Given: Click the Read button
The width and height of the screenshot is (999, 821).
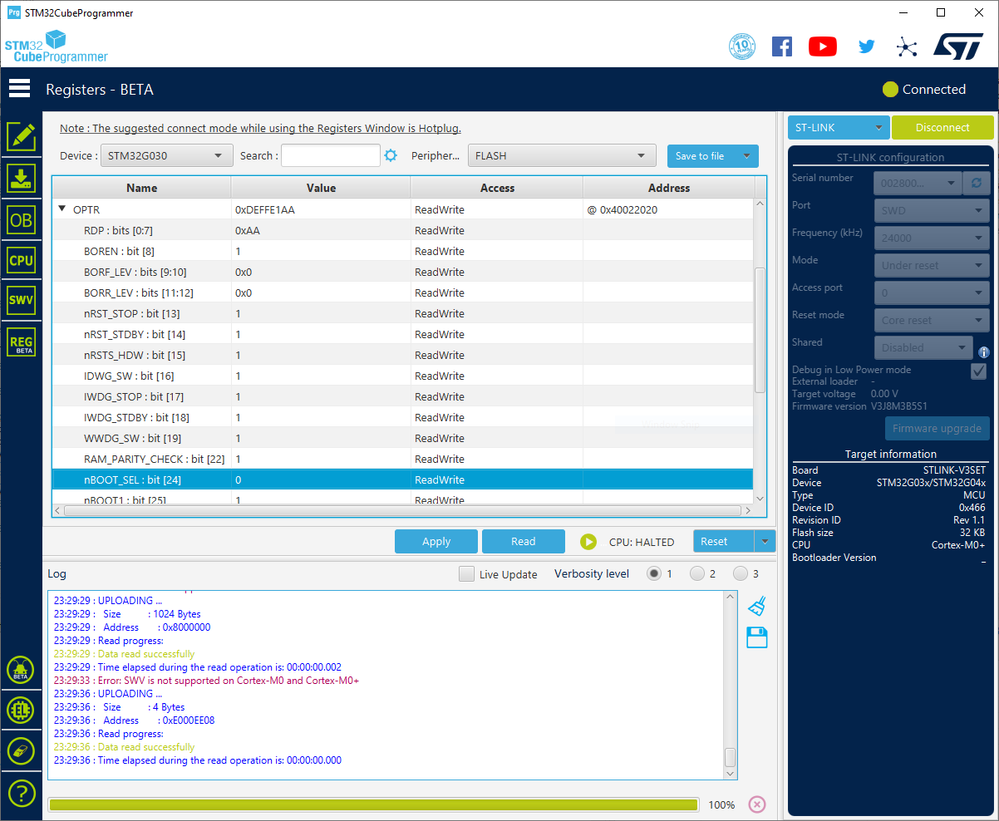Looking at the screenshot, I should 523,541.
